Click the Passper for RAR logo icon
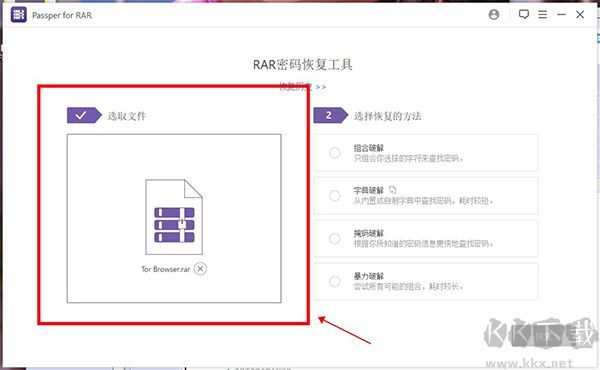Screen dimensions: 600x370 18,15
